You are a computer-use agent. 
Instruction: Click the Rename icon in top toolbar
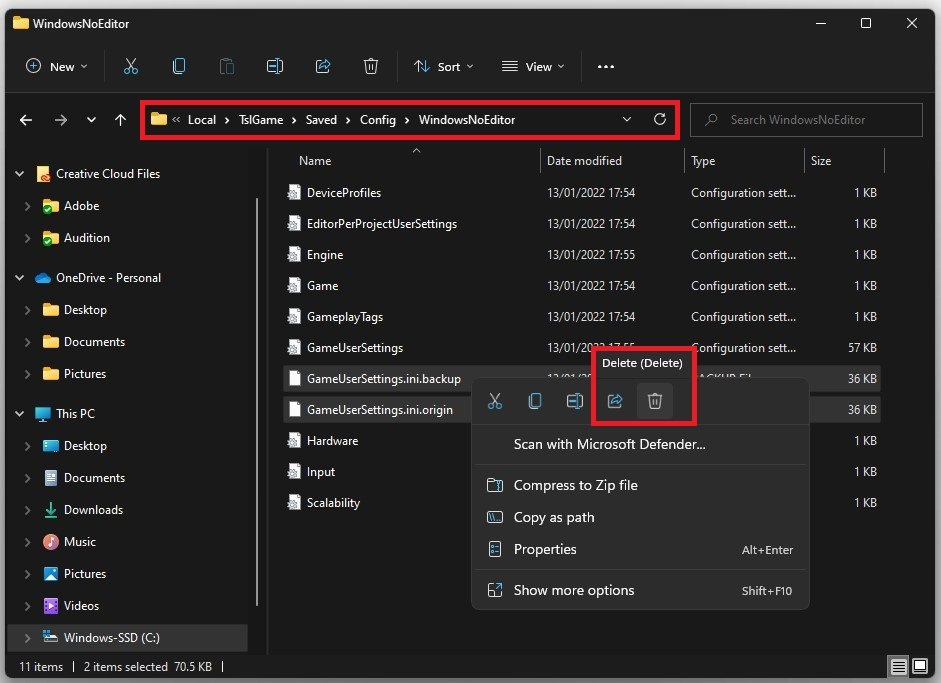click(275, 66)
